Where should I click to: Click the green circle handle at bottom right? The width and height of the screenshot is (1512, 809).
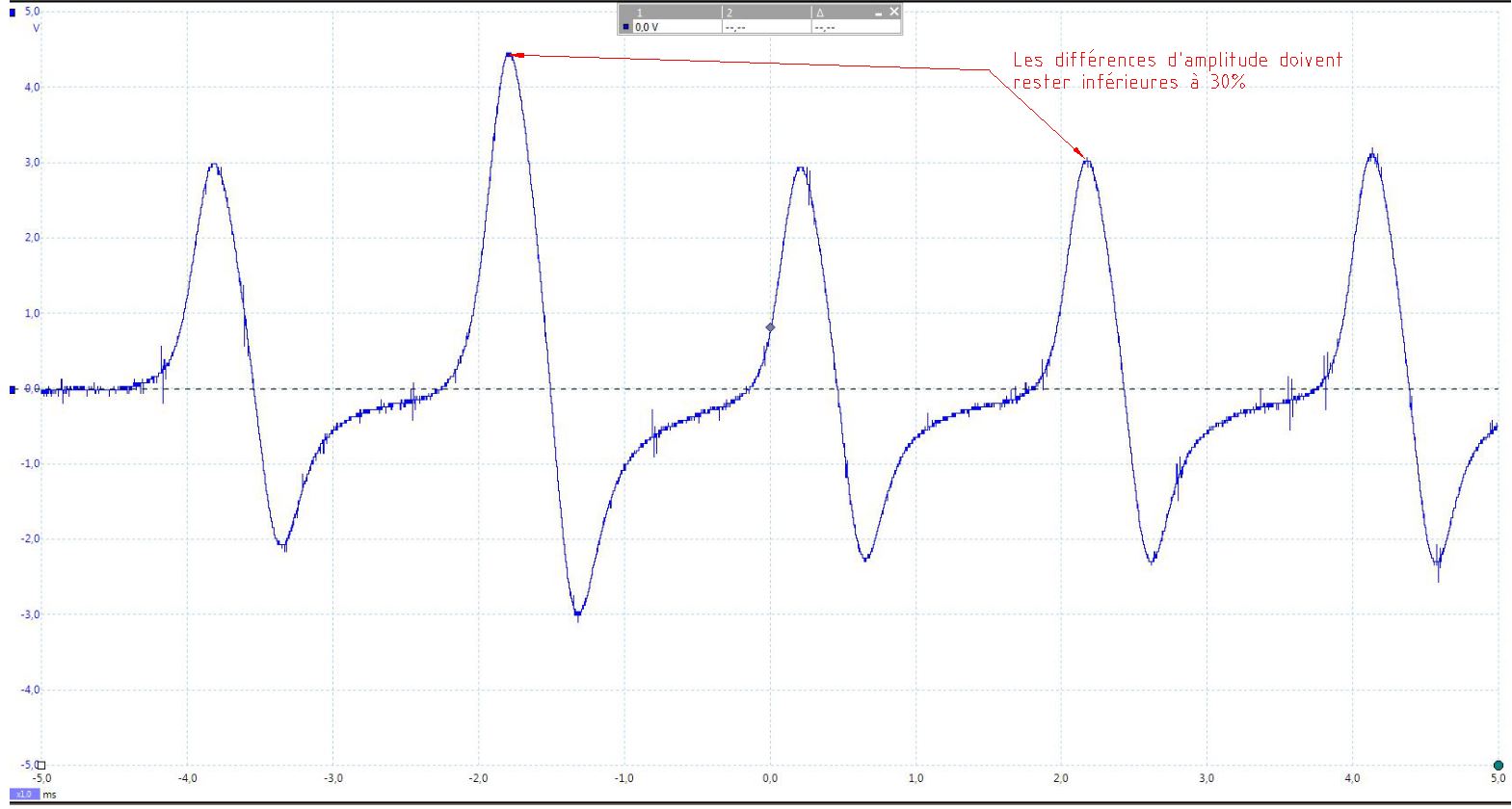coord(1498,766)
